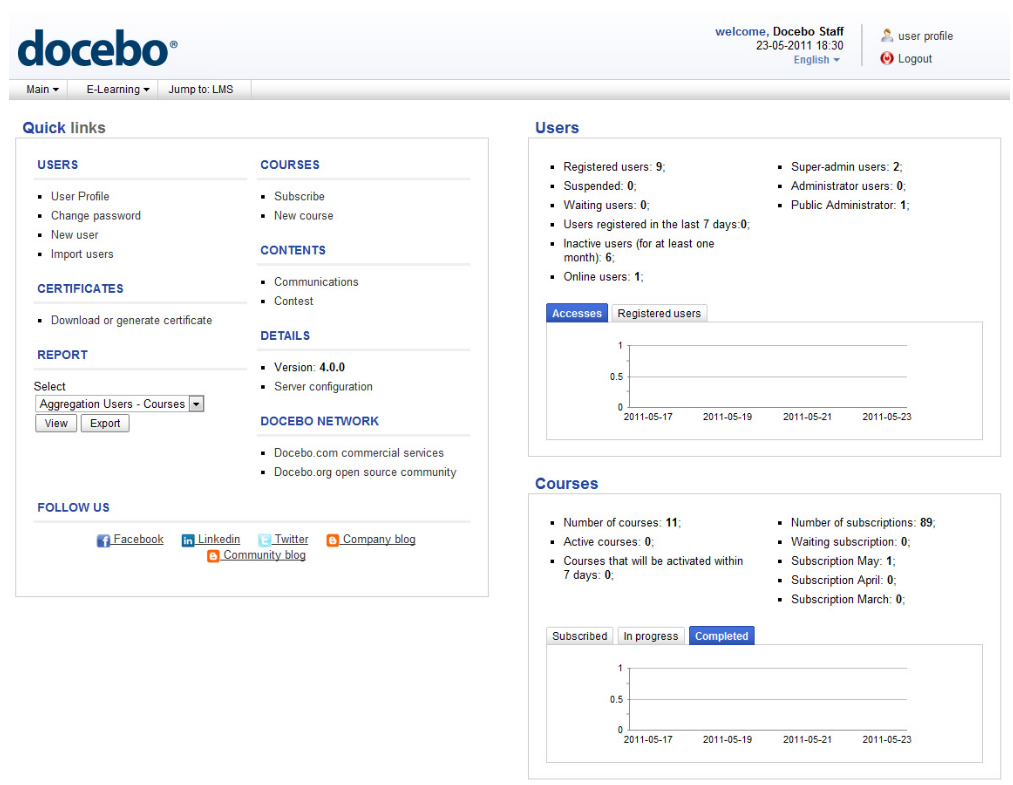Image resolution: width=1013 pixels, height=785 pixels.
Task: Click the red Logout icon
Action: (887, 59)
